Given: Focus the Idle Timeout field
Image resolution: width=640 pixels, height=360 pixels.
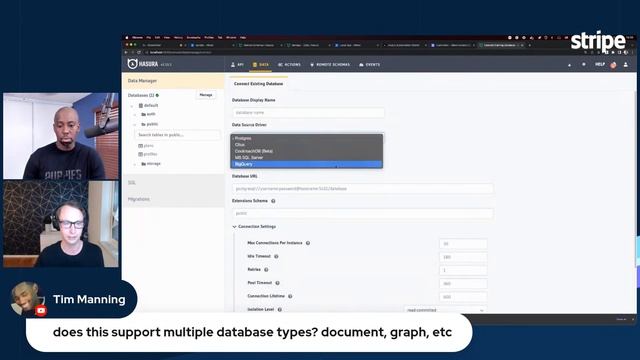Looking at the screenshot, I should 463,257.
